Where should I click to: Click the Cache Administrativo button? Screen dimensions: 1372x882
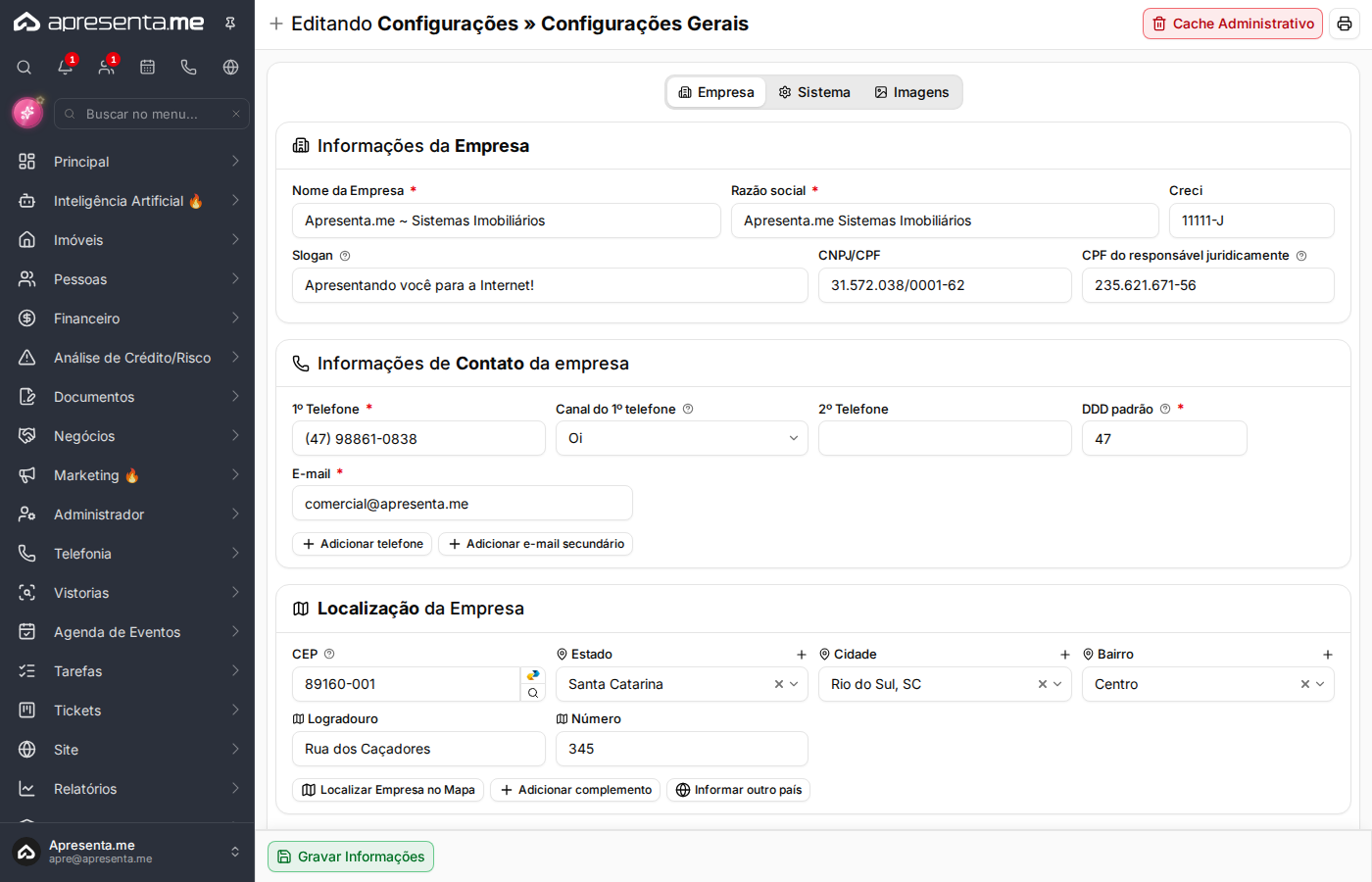click(x=1233, y=24)
